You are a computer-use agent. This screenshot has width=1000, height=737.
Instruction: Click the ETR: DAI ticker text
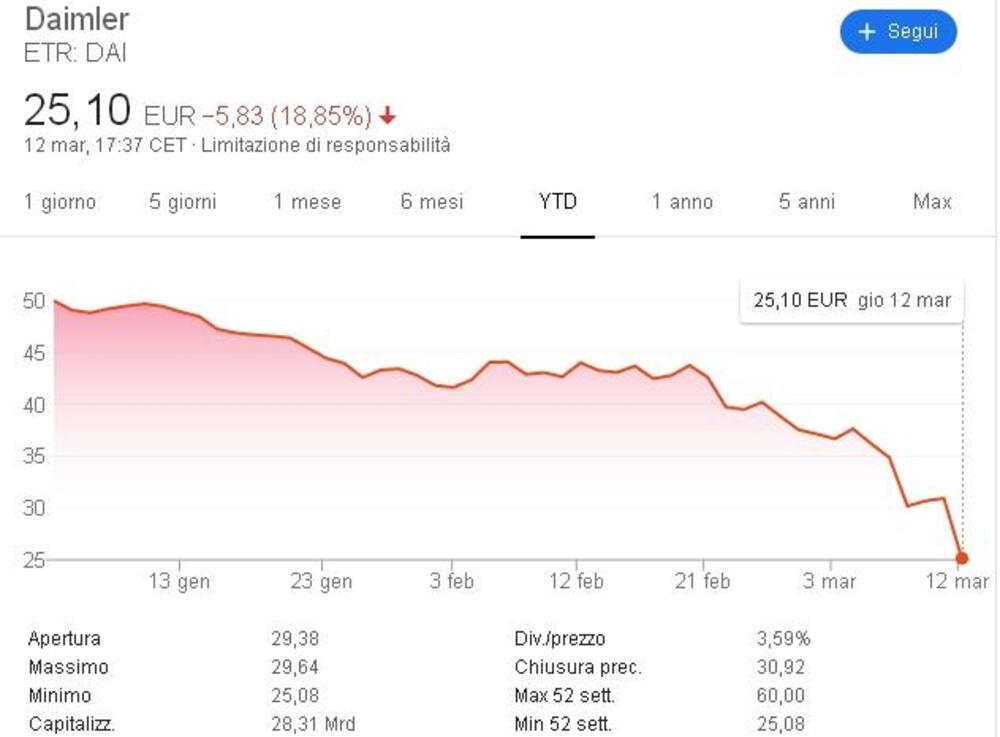coord(75,54)
